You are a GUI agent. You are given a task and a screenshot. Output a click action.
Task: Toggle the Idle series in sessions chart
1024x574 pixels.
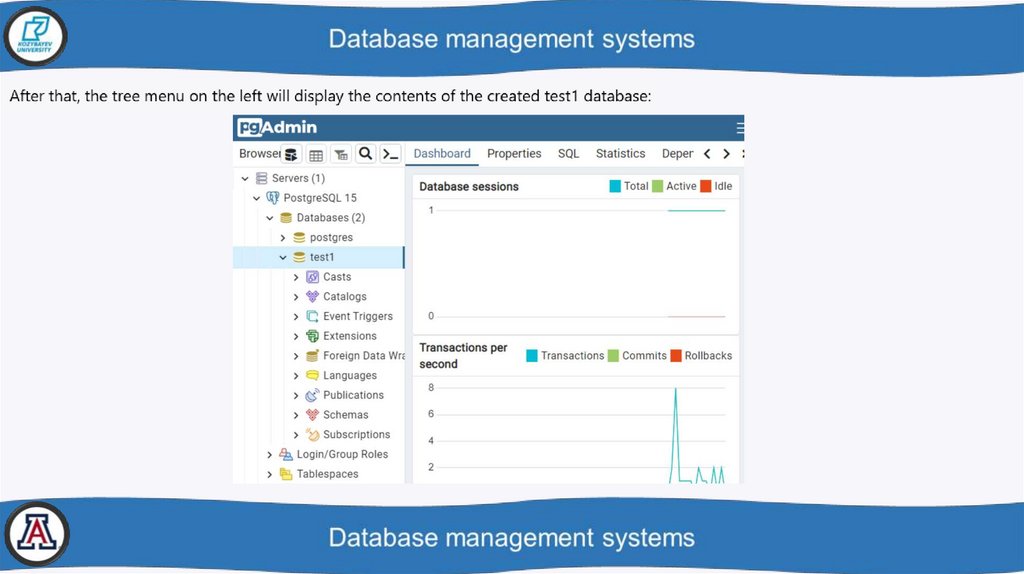705,186
